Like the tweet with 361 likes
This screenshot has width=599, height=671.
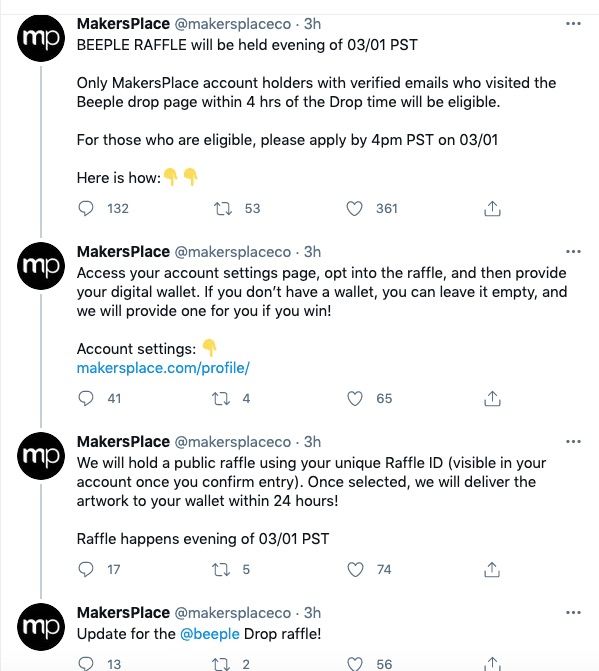pyautogui.click(x=354, y=208)
